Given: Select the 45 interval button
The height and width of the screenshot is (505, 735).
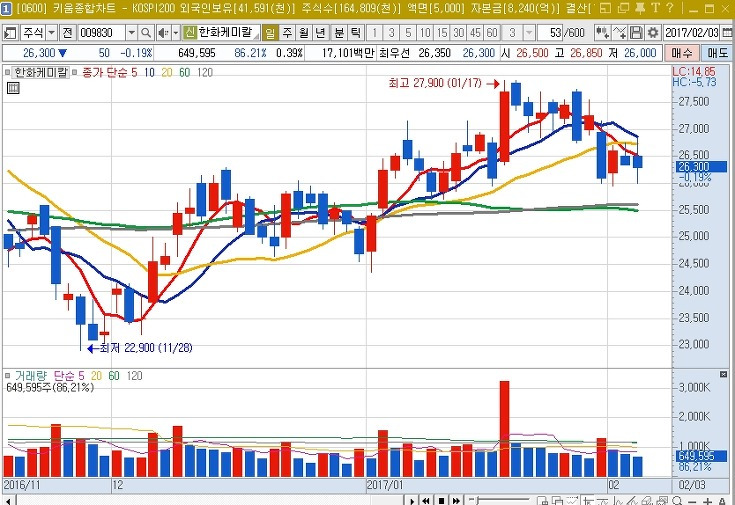Looking at the screenshot, I should [475, 33].
